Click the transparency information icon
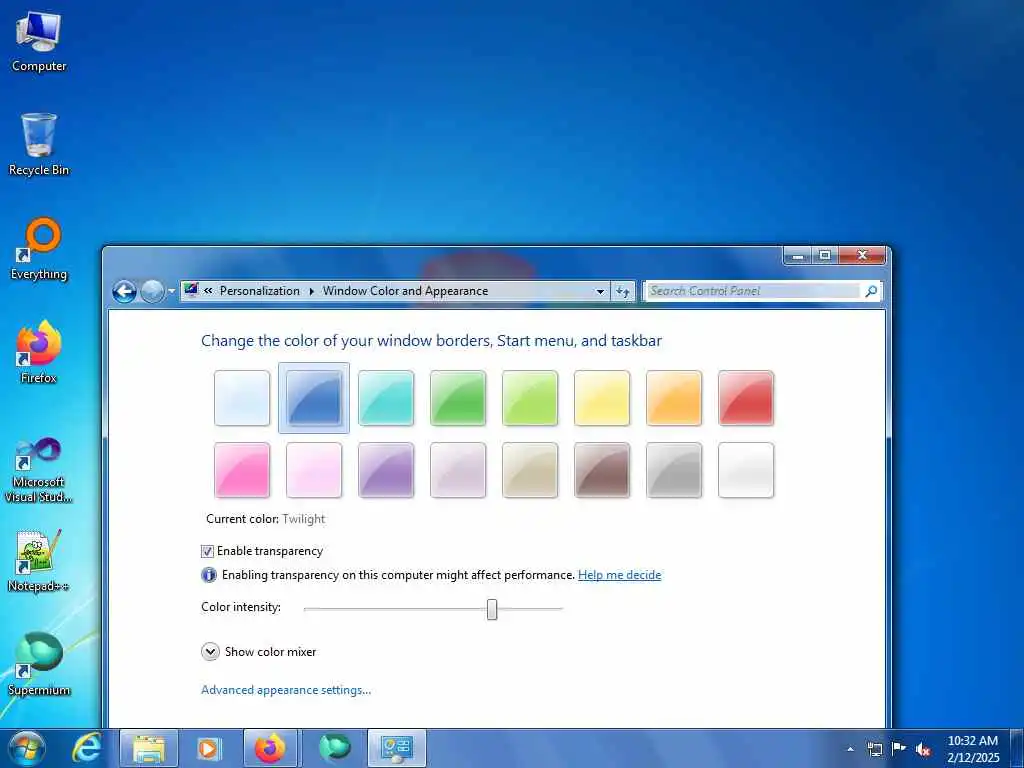Viewport: 1024px width, 768px height. point(208,575)
